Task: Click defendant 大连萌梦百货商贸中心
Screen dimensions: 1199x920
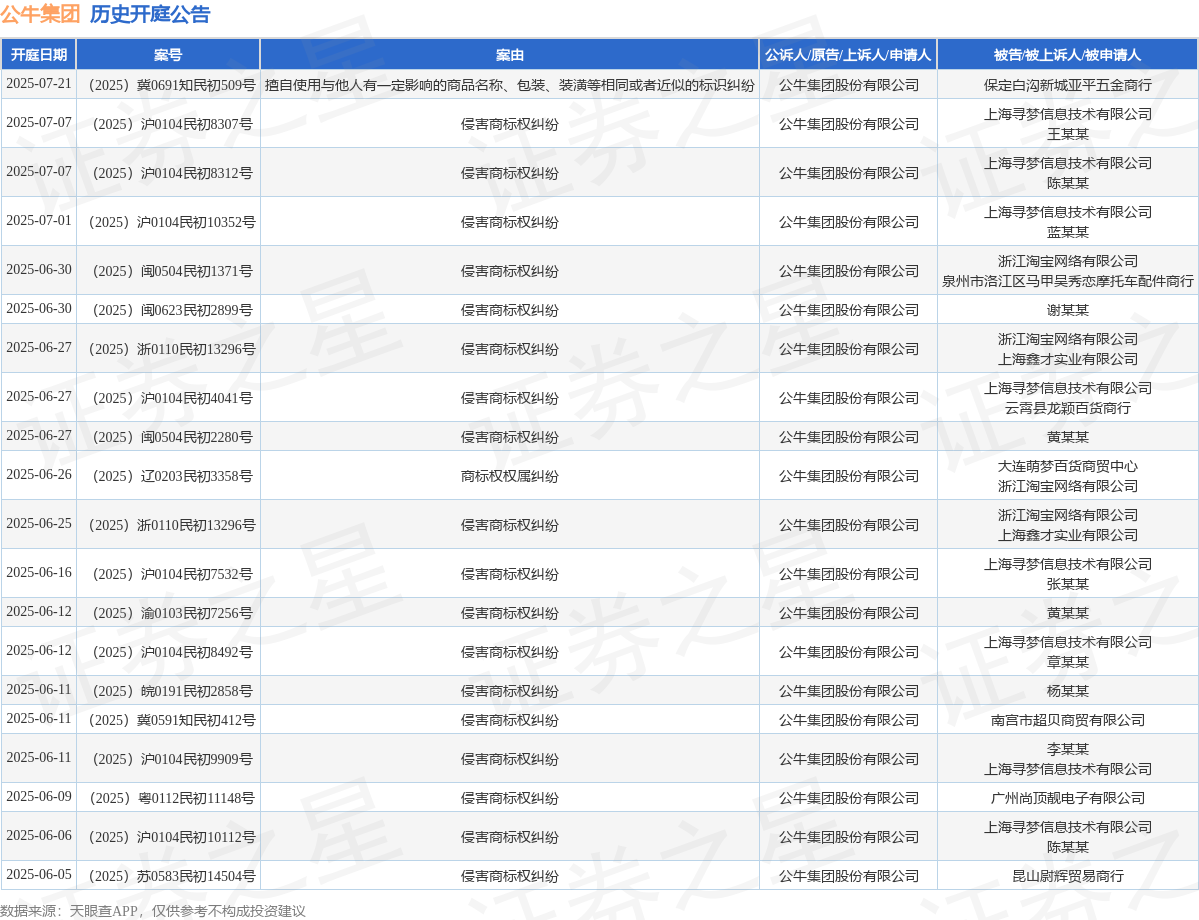Action: pyautogui.click(x=1067, y=466)
